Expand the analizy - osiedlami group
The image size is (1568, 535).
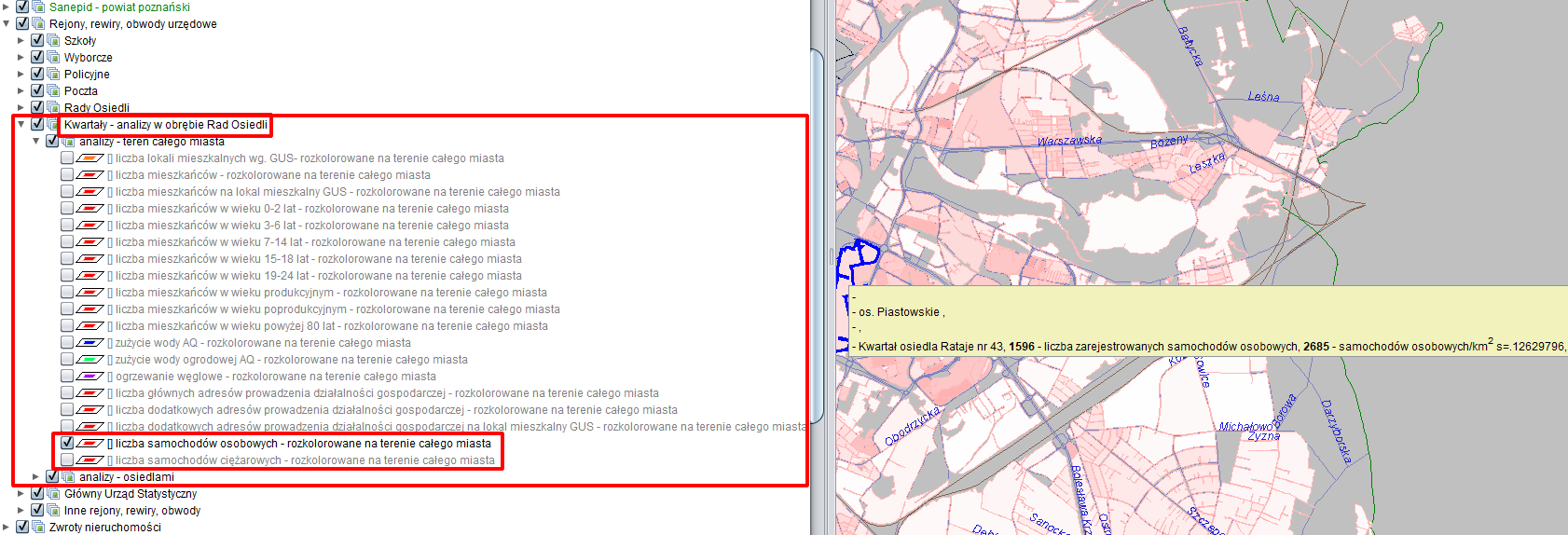[36, 477]
